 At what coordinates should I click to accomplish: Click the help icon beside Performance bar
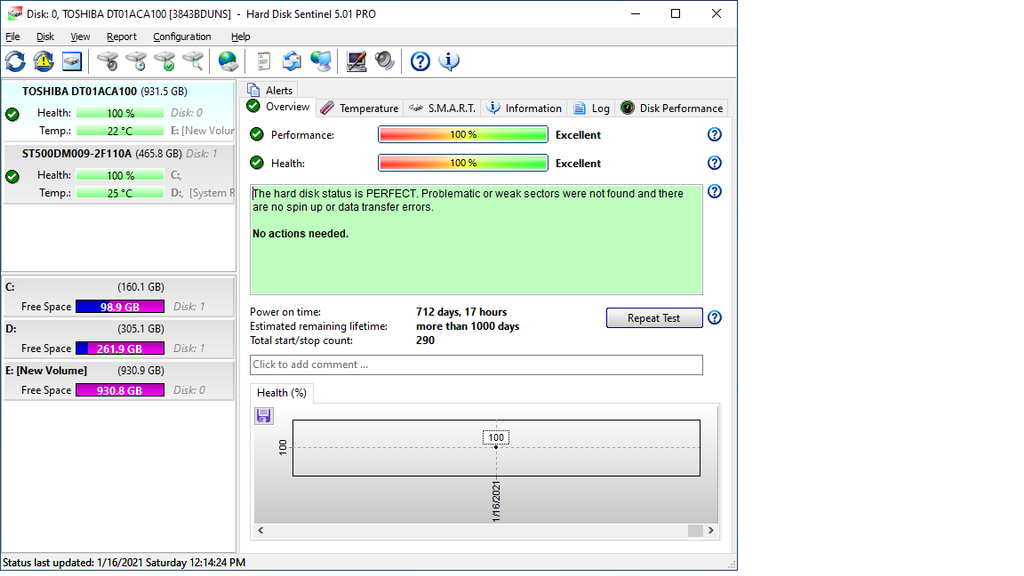point(714,135)
